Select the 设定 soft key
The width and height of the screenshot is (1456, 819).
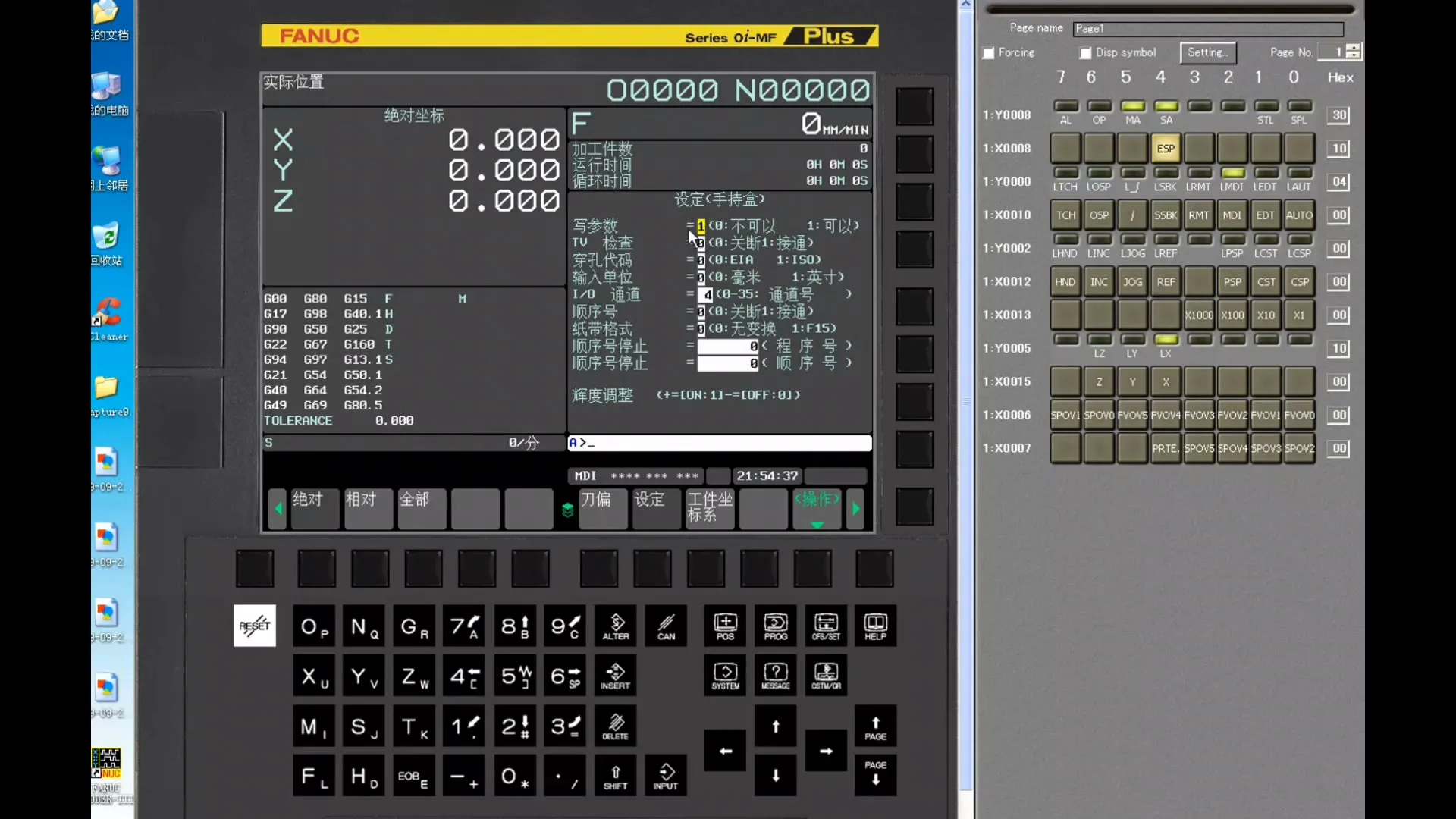(x=656, y=508)
